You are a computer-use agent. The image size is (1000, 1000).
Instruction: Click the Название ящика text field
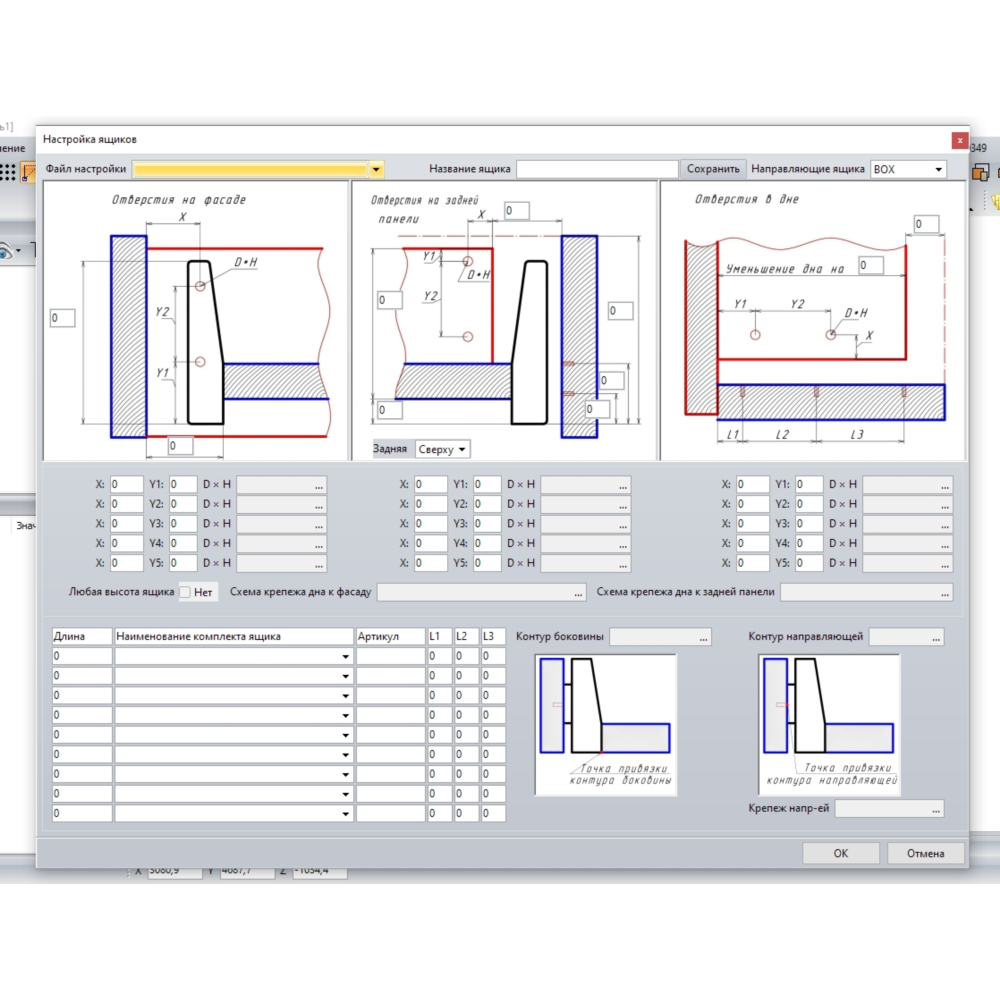click(597, 169)
